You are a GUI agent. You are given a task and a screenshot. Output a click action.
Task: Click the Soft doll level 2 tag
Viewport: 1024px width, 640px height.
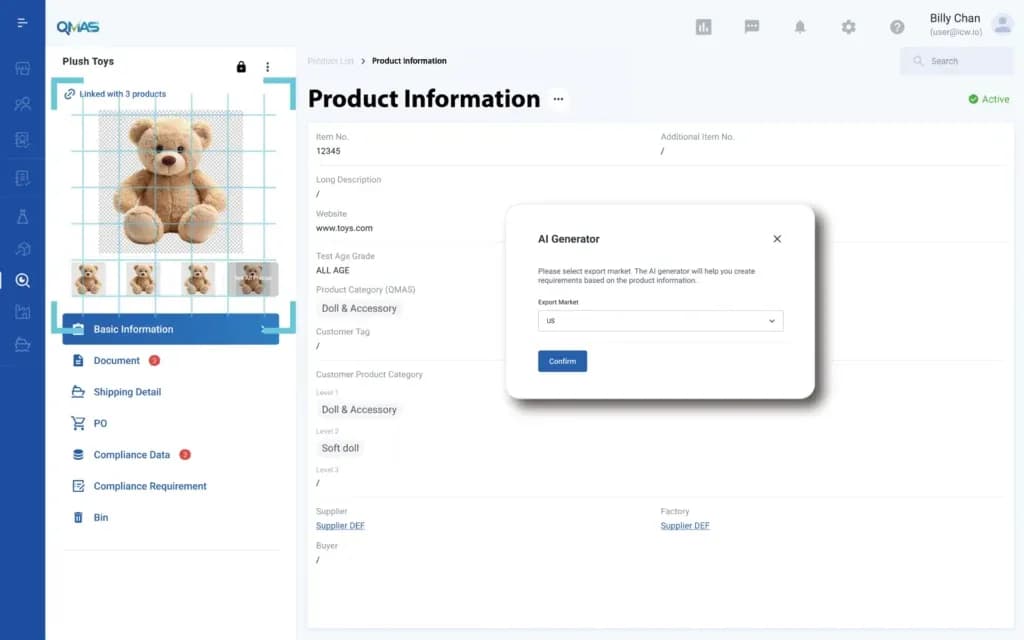[x=340, y=448]
